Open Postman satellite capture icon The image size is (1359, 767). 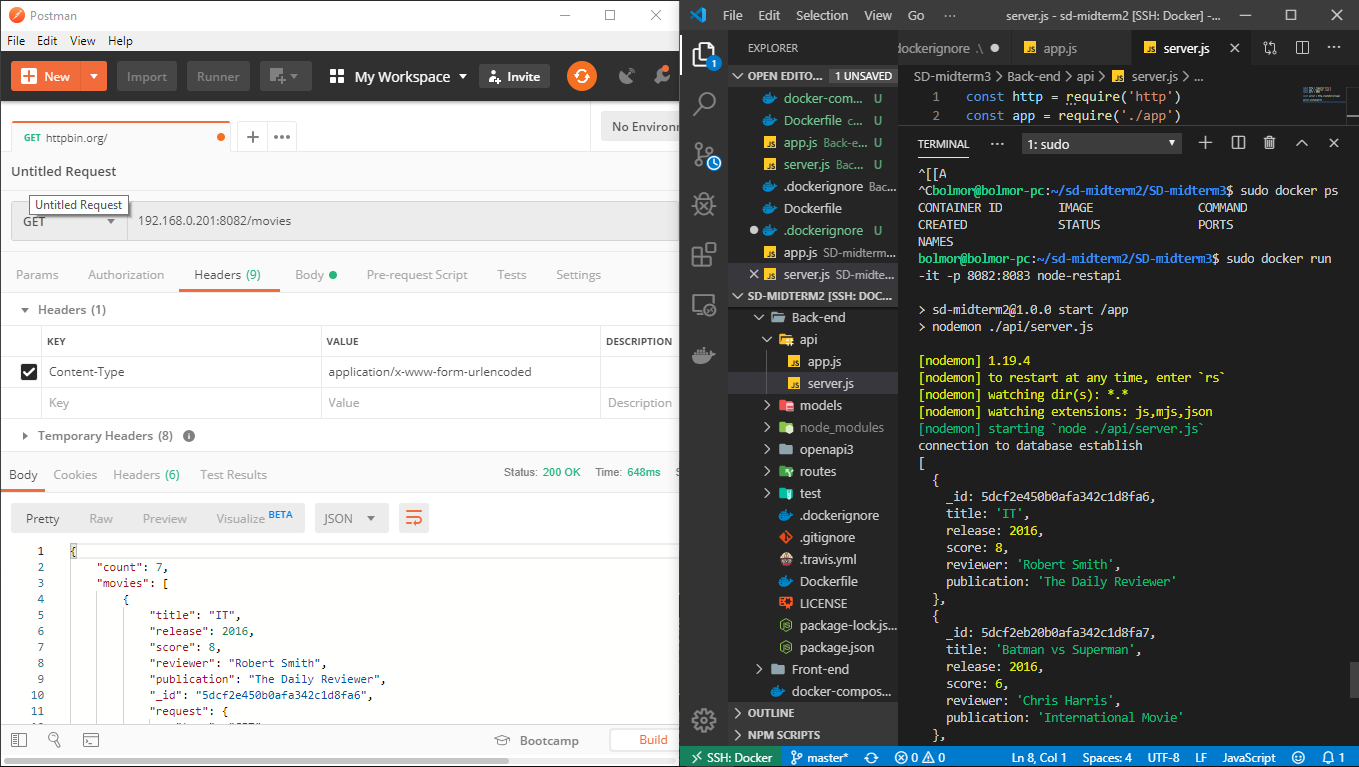tap(627, 76)
